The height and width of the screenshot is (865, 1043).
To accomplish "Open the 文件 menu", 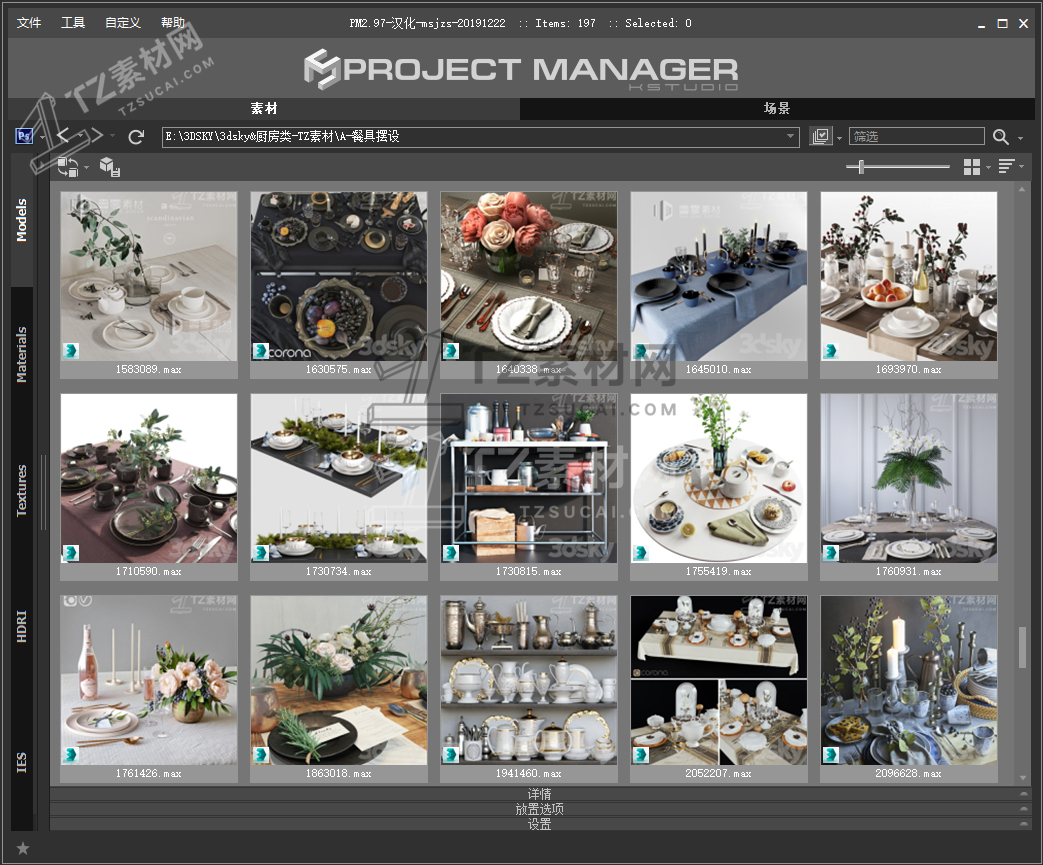I will pyautogui.click(x=29, y=23).
